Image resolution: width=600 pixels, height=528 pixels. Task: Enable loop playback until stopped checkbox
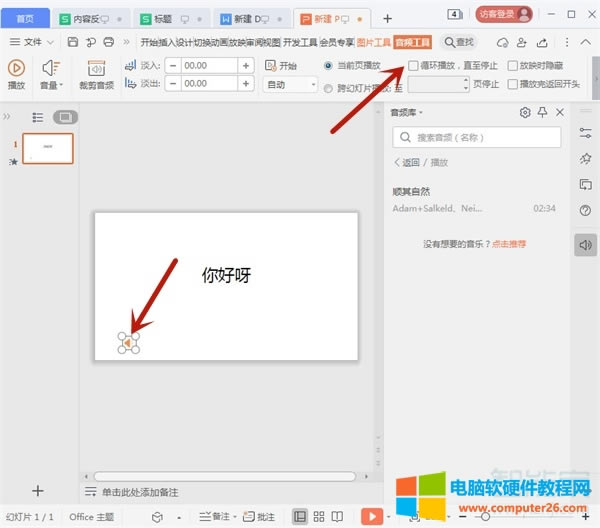tap(414, 65)
